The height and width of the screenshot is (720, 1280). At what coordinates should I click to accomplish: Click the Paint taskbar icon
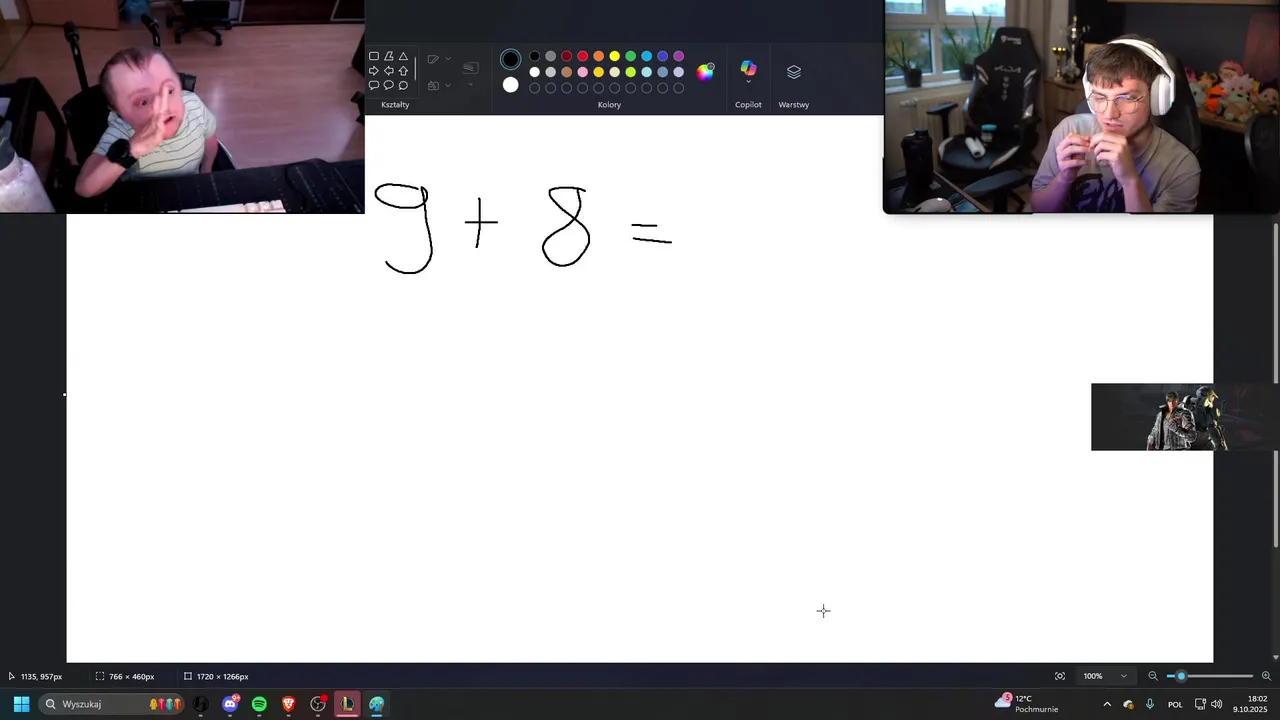pos(376,704)
